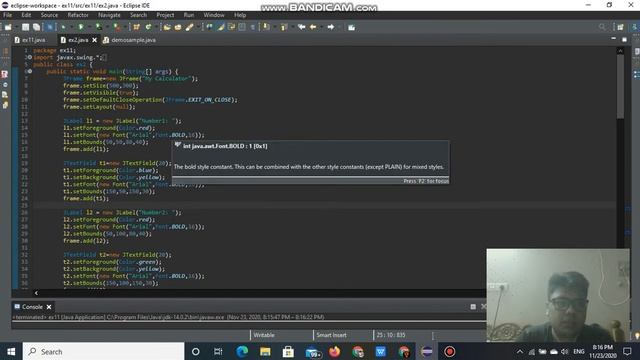Open Eclipse from Windows taskbar
The width and height of the screenshot is (640, 360).
pos(427,351)
